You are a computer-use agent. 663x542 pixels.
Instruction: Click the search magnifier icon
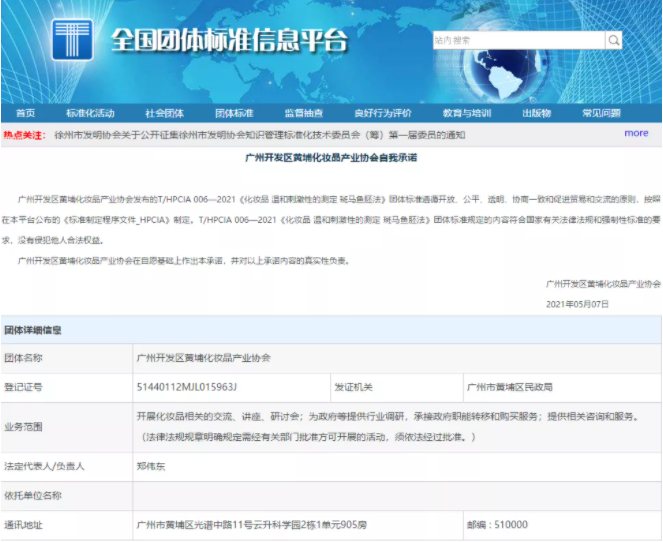[x=614, y=41]
